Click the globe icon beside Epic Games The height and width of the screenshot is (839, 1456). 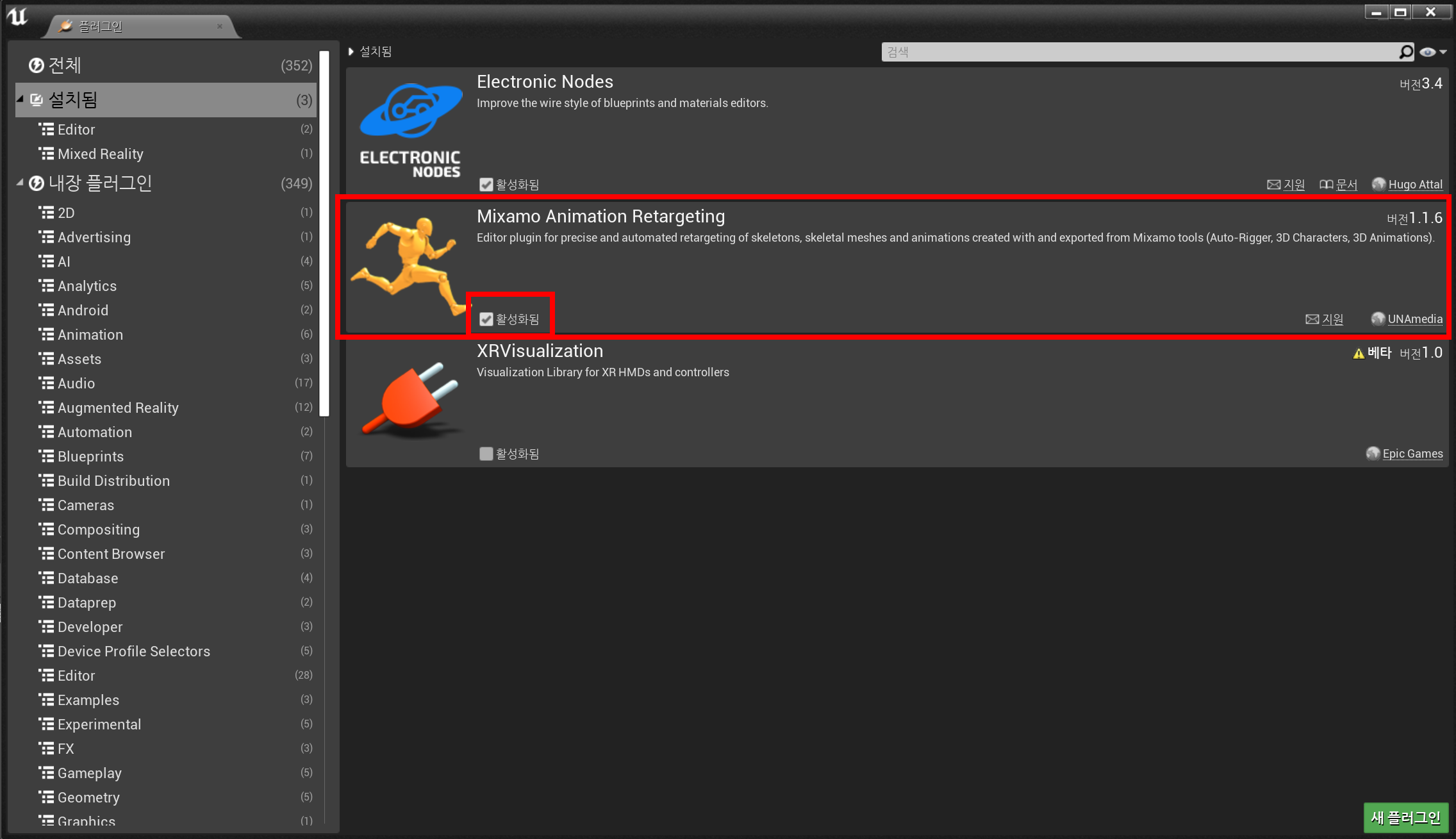(x=1373, y=453)
